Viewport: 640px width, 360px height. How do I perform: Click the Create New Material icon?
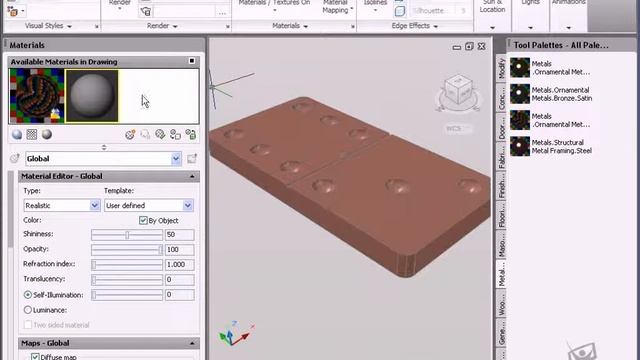130,135
